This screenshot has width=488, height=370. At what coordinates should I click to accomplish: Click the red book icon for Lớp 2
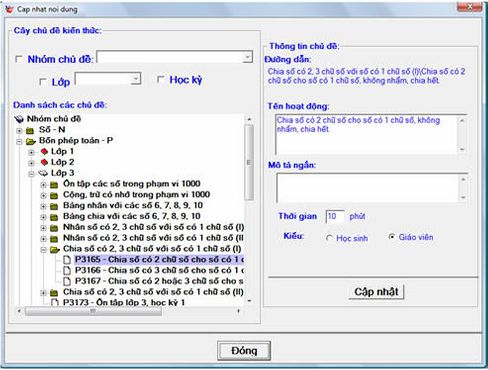44,162
